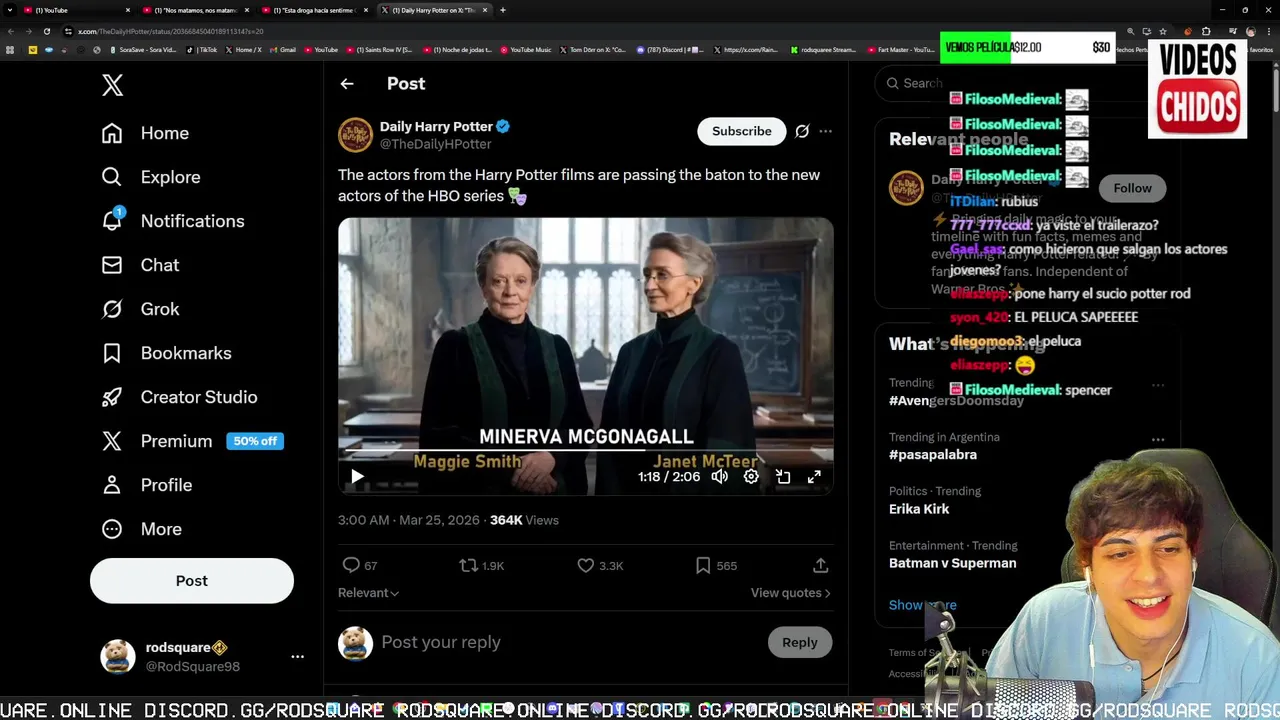Open Grok from the sidebar
1280x720 pixels.
pos(140,309)
